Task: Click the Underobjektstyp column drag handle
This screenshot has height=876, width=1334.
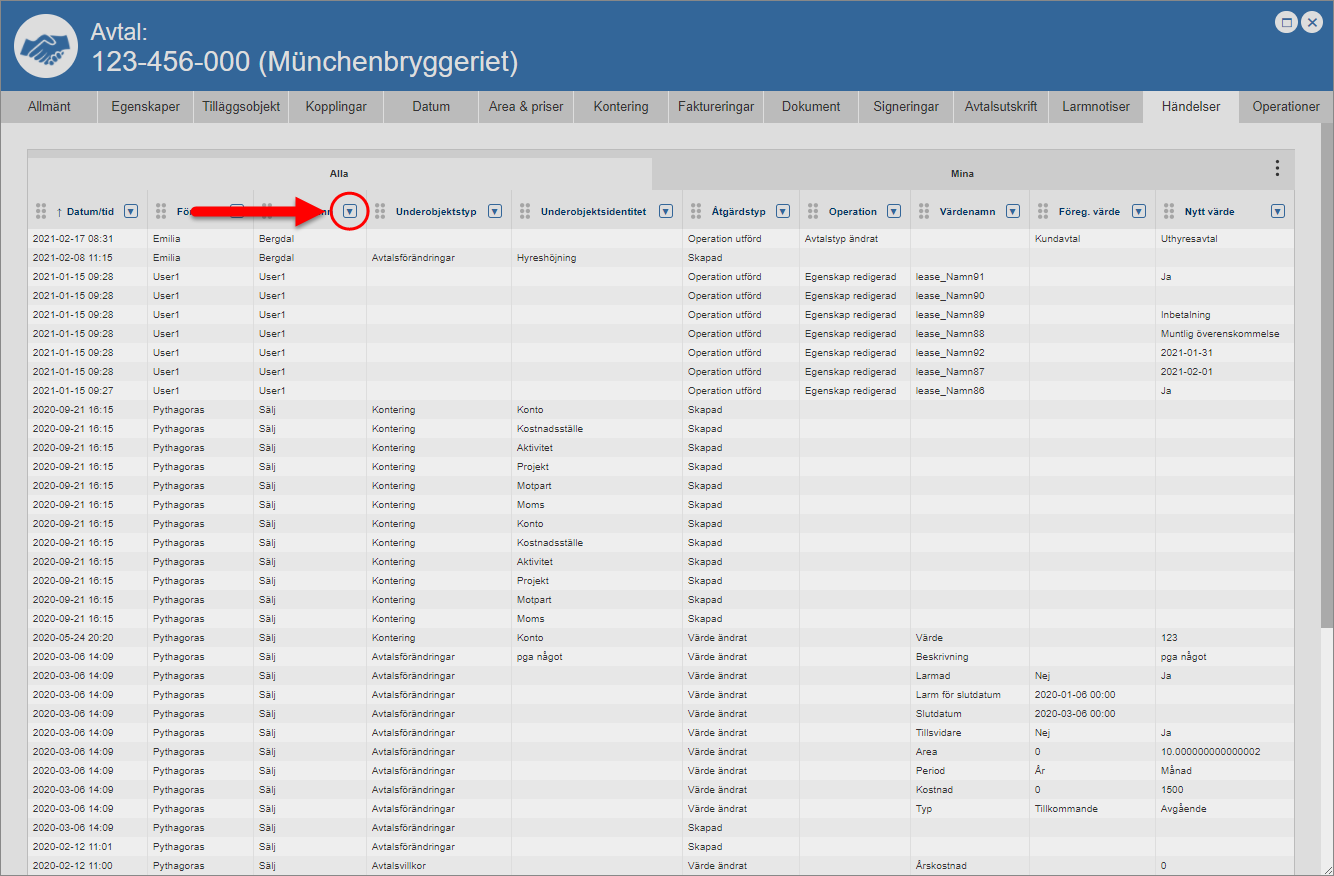Action: [380, 211]
